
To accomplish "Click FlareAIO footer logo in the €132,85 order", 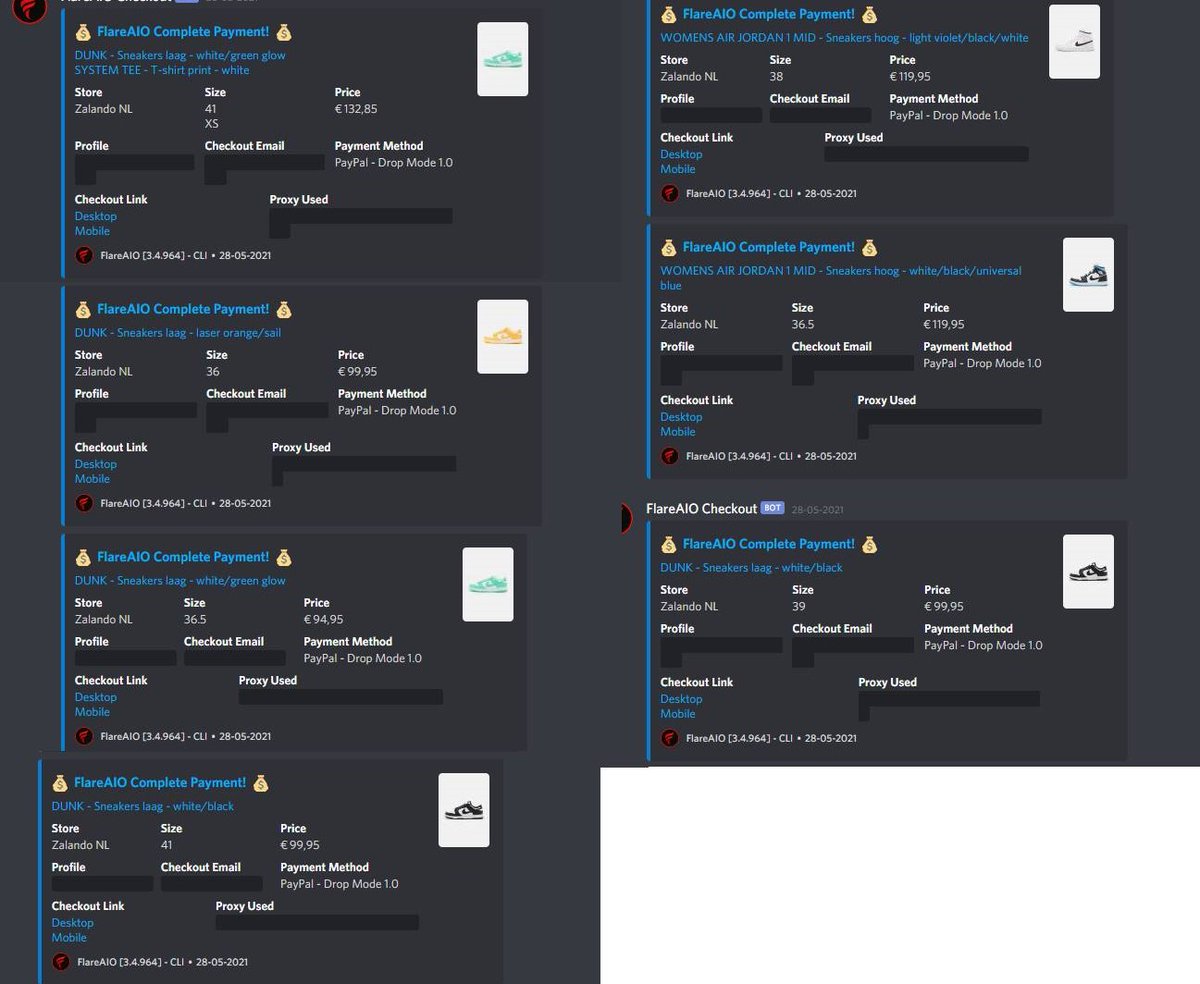I will pyautogui.click(x=84, y=255).
